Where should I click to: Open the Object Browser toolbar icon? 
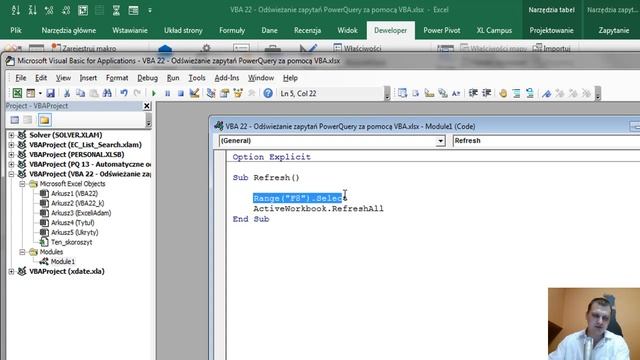point(238,93)
